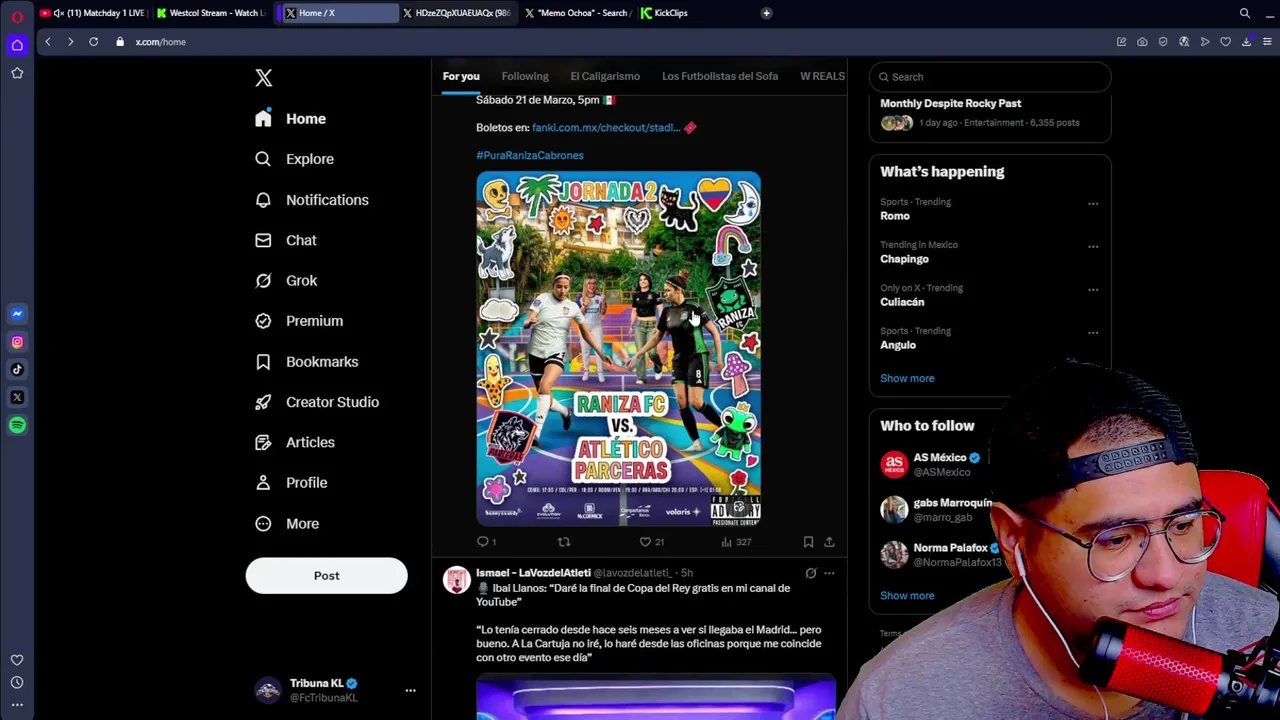Image resolution: width=1280 pixels, height=720 pixels.
Task: Click the white Post button
Action: (326, 576)
